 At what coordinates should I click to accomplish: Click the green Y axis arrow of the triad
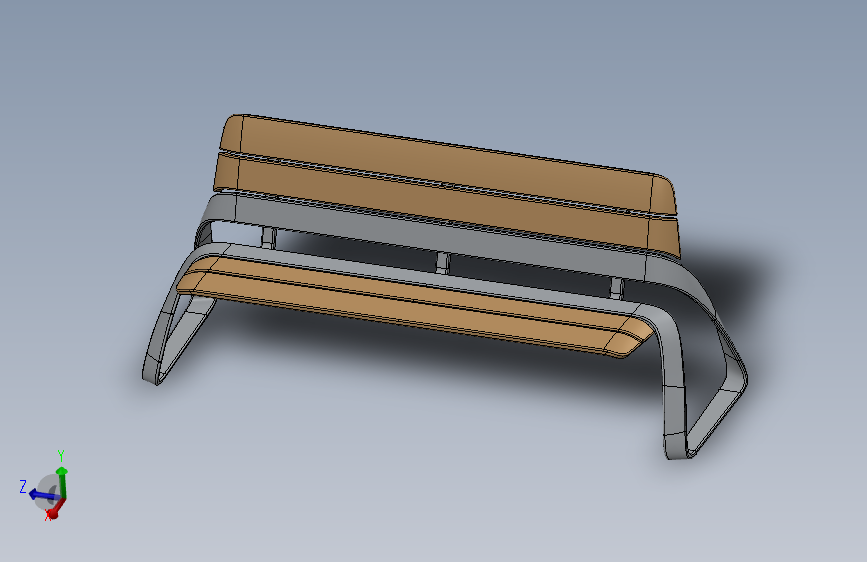[62, 483]
